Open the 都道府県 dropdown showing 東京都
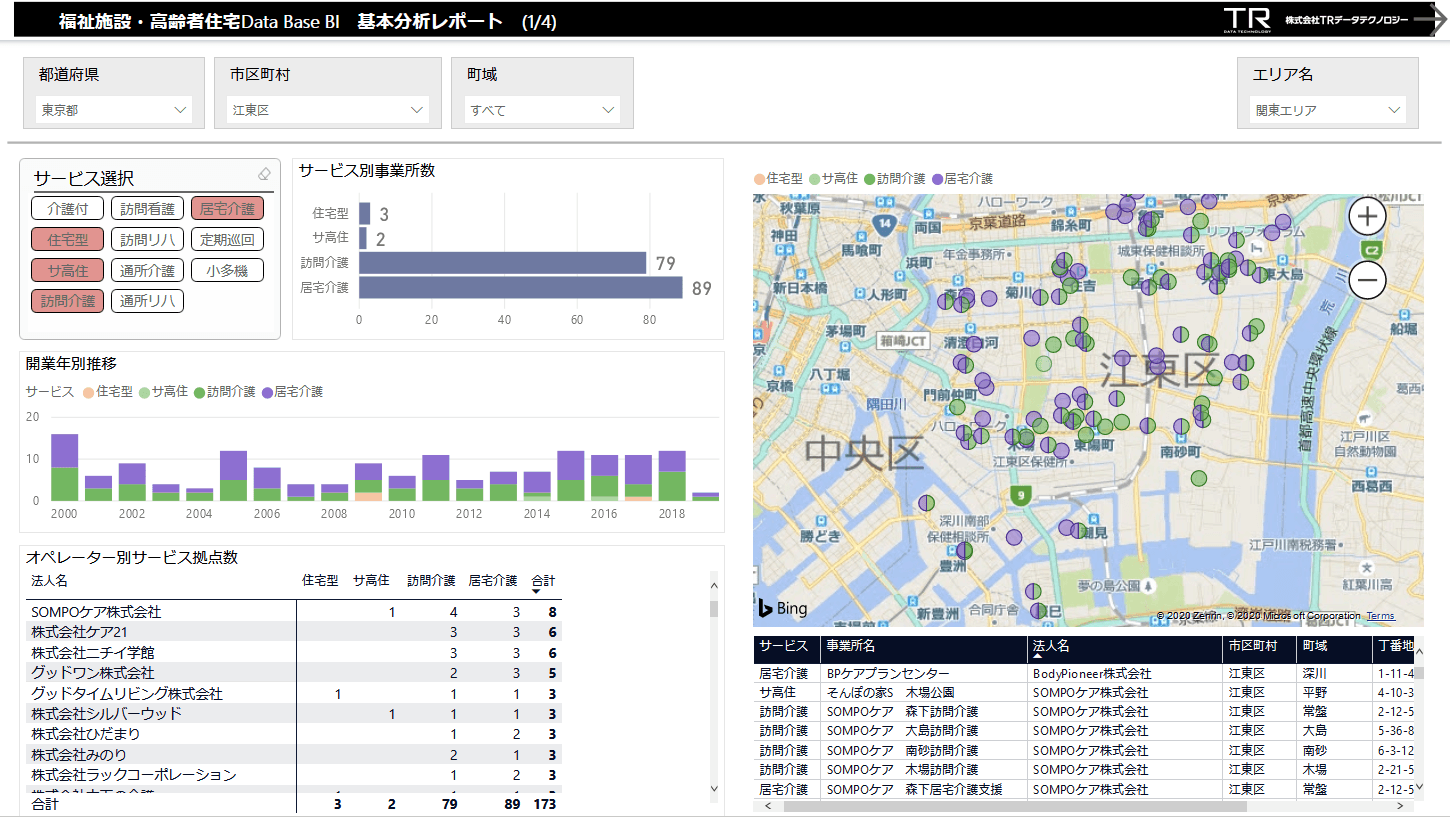The height and width of the screenshot is (817, 1450). coord(113,110)
